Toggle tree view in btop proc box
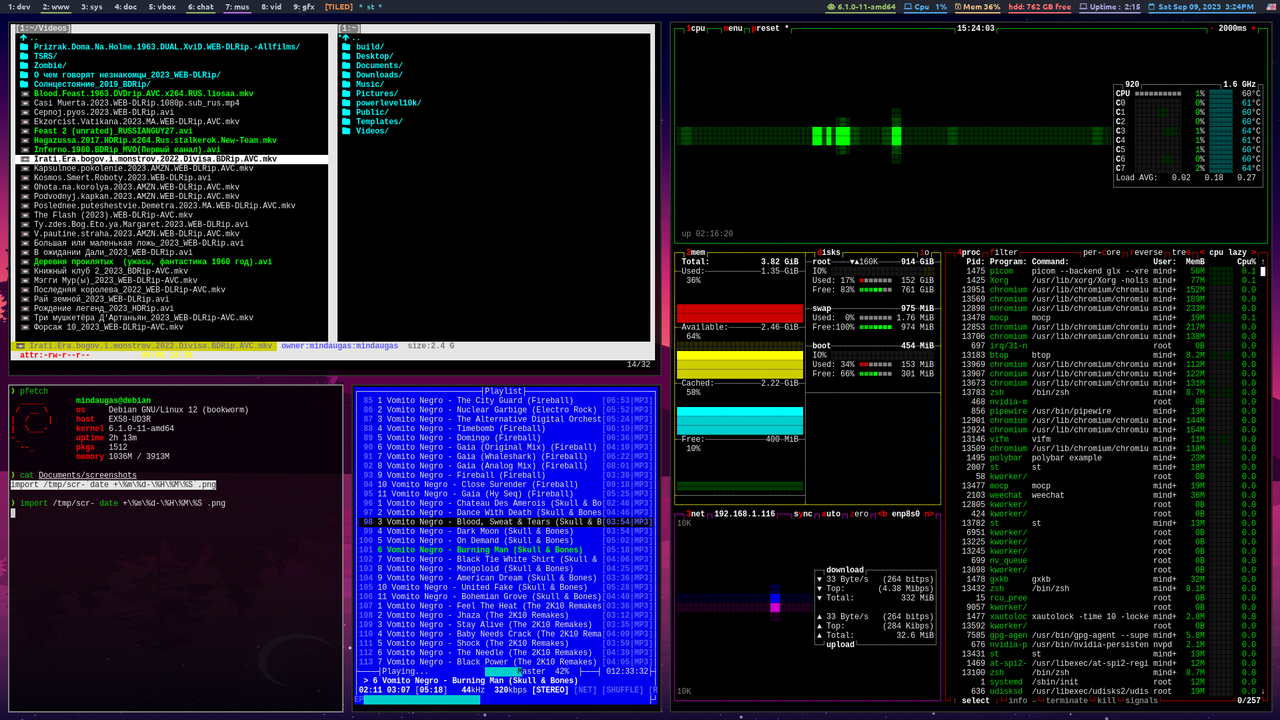Screen dimensions: 1280x720 (1180, 252)
